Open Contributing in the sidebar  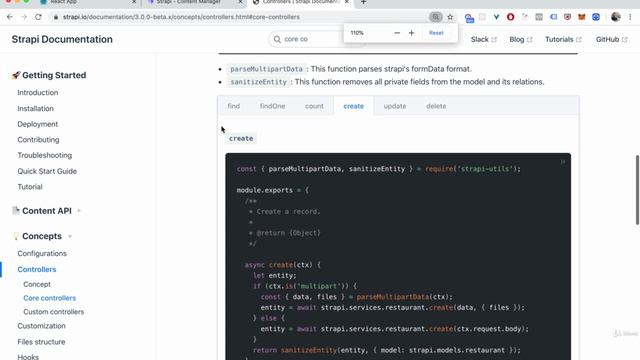pyautogui.click(x=38, y=140)
